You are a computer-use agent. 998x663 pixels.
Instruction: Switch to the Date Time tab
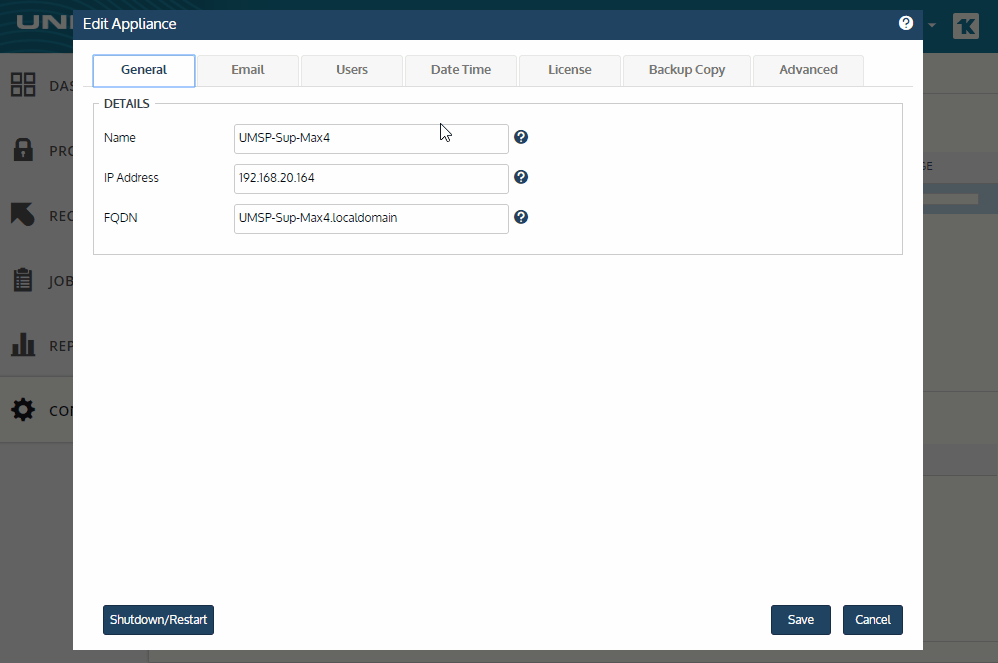coord(461,70)
